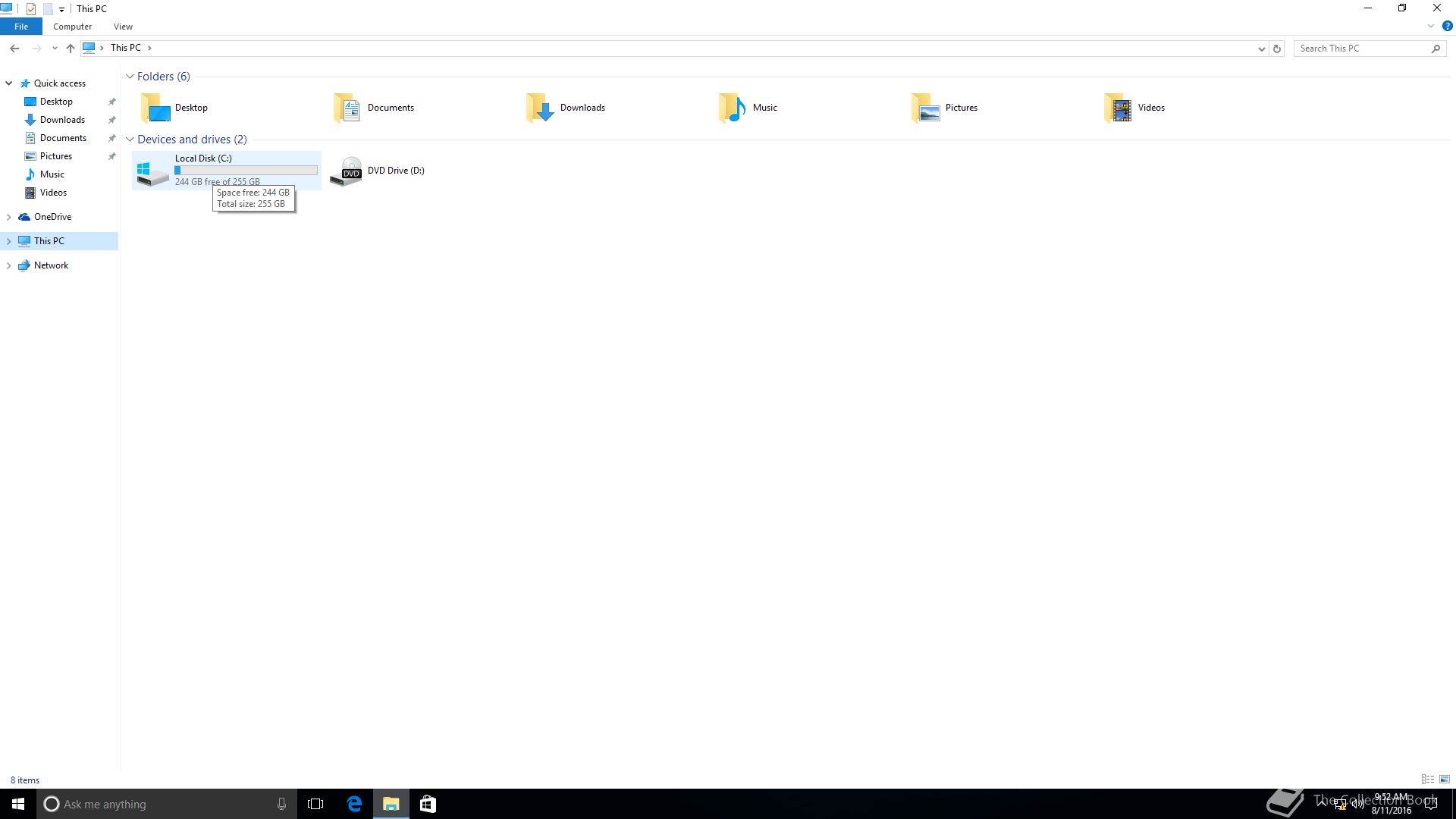Click the 8 items status text

click(25, 780)
